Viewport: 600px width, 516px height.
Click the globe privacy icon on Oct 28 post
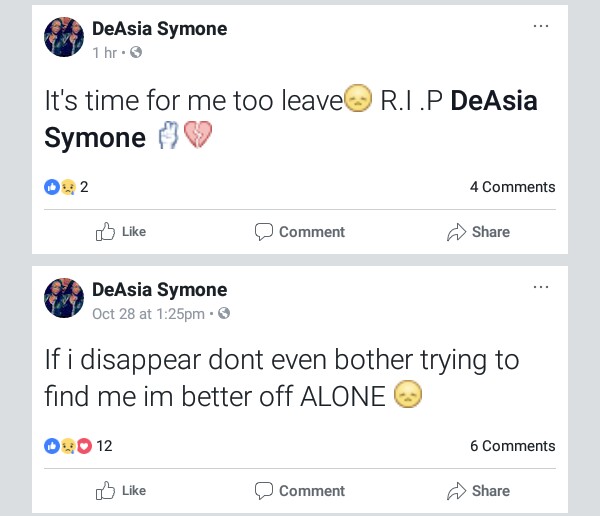click(224, 313)
